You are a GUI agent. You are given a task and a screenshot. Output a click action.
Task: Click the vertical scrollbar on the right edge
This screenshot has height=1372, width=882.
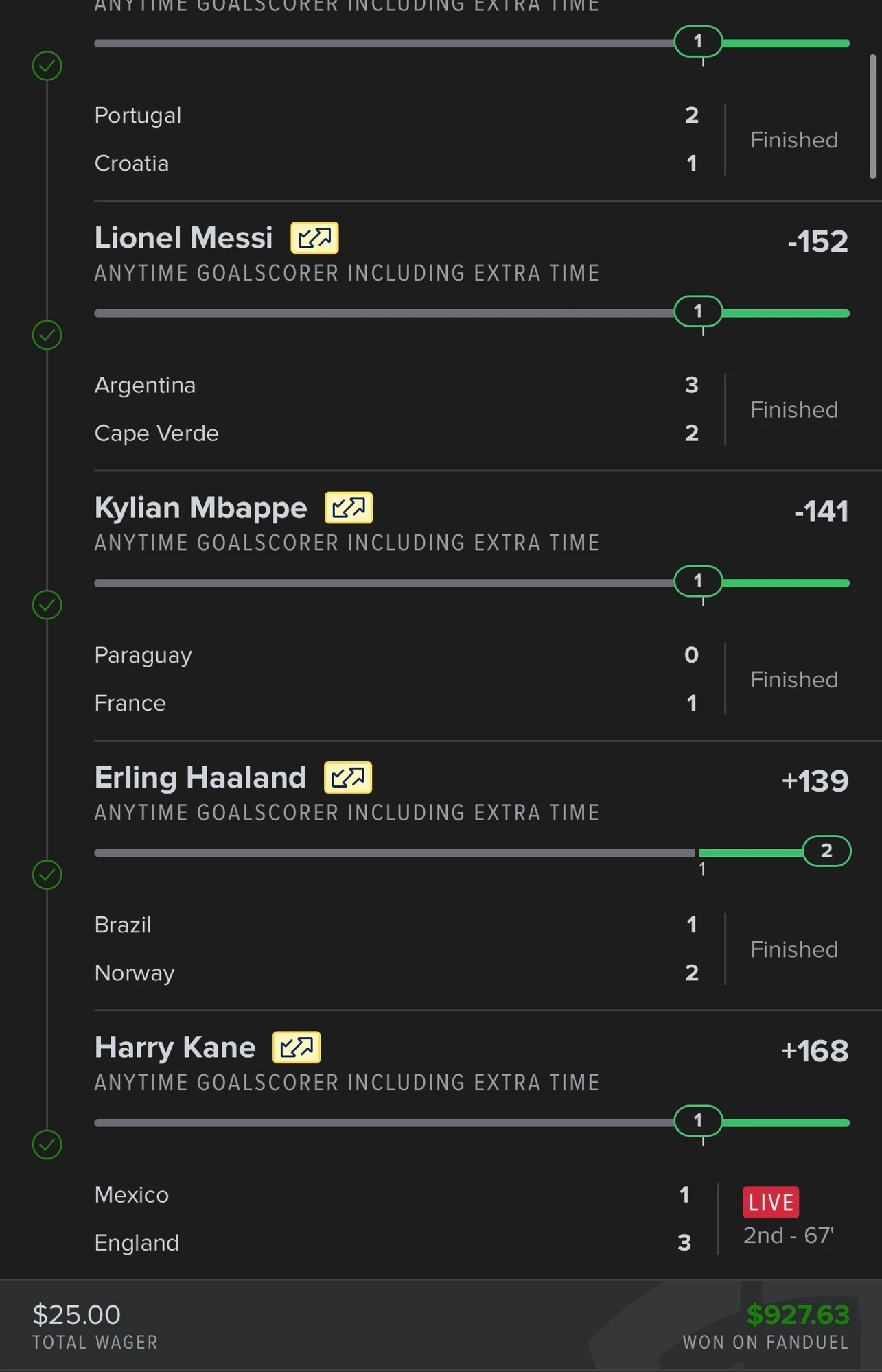(872, 117)
